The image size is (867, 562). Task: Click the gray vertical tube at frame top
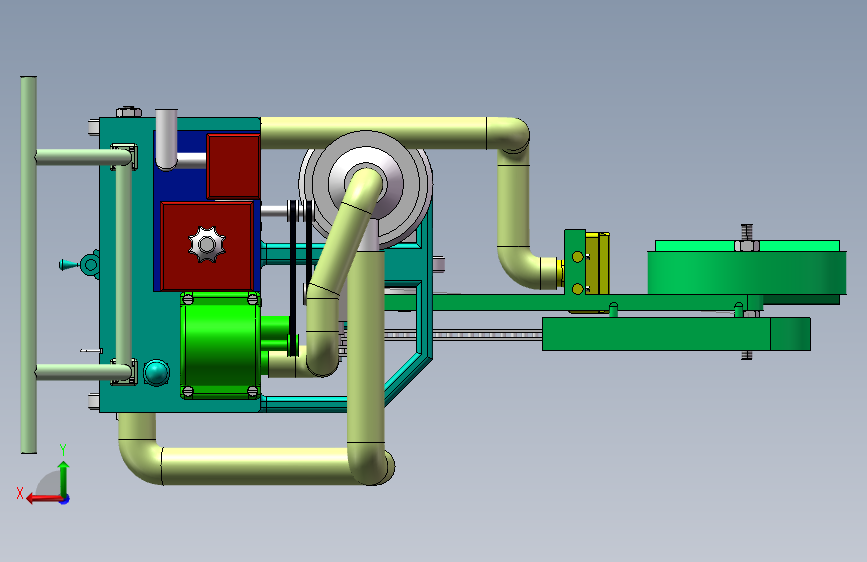coord(166,139)
